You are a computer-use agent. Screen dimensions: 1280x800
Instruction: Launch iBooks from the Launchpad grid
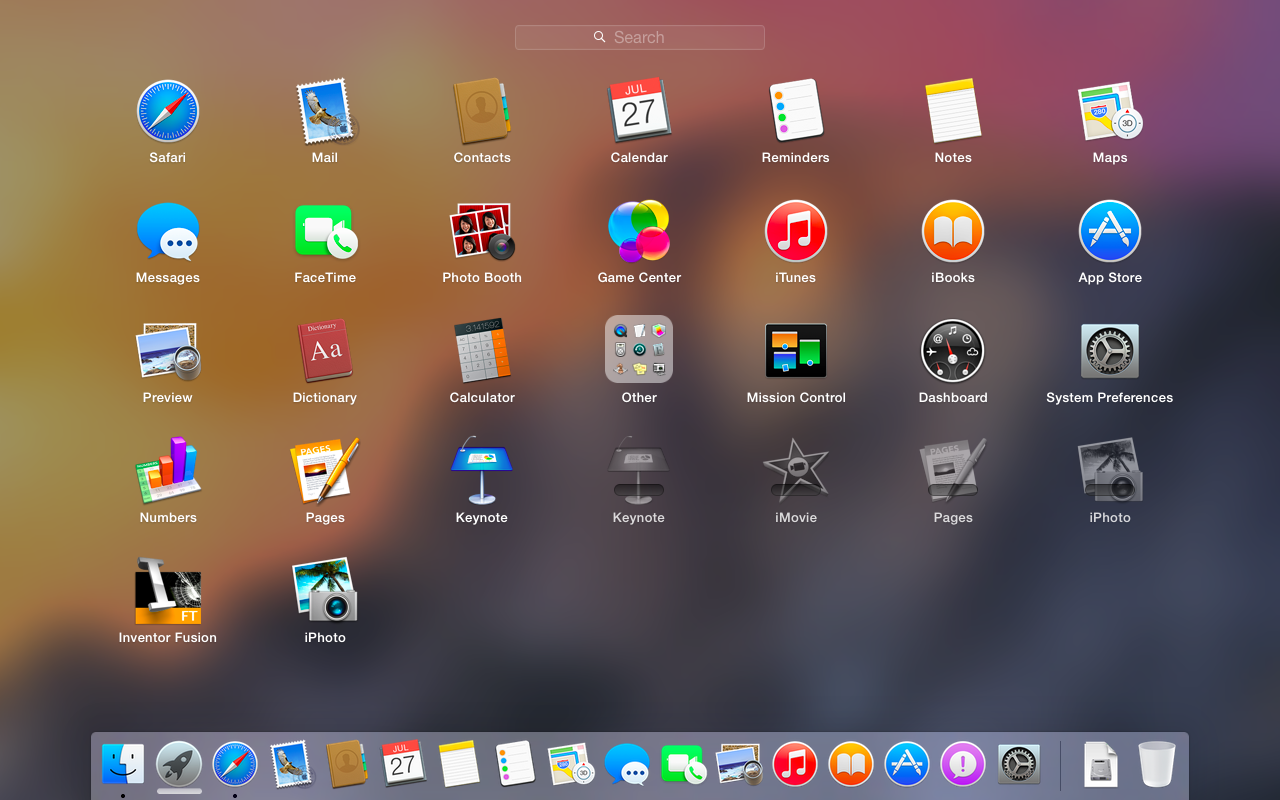pos(953,231)
